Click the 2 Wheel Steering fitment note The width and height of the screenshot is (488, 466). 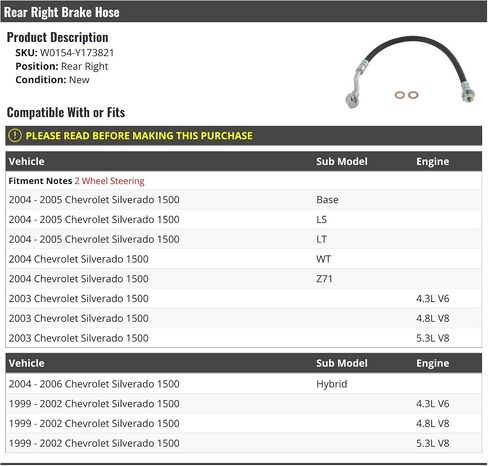click(109, 181)
